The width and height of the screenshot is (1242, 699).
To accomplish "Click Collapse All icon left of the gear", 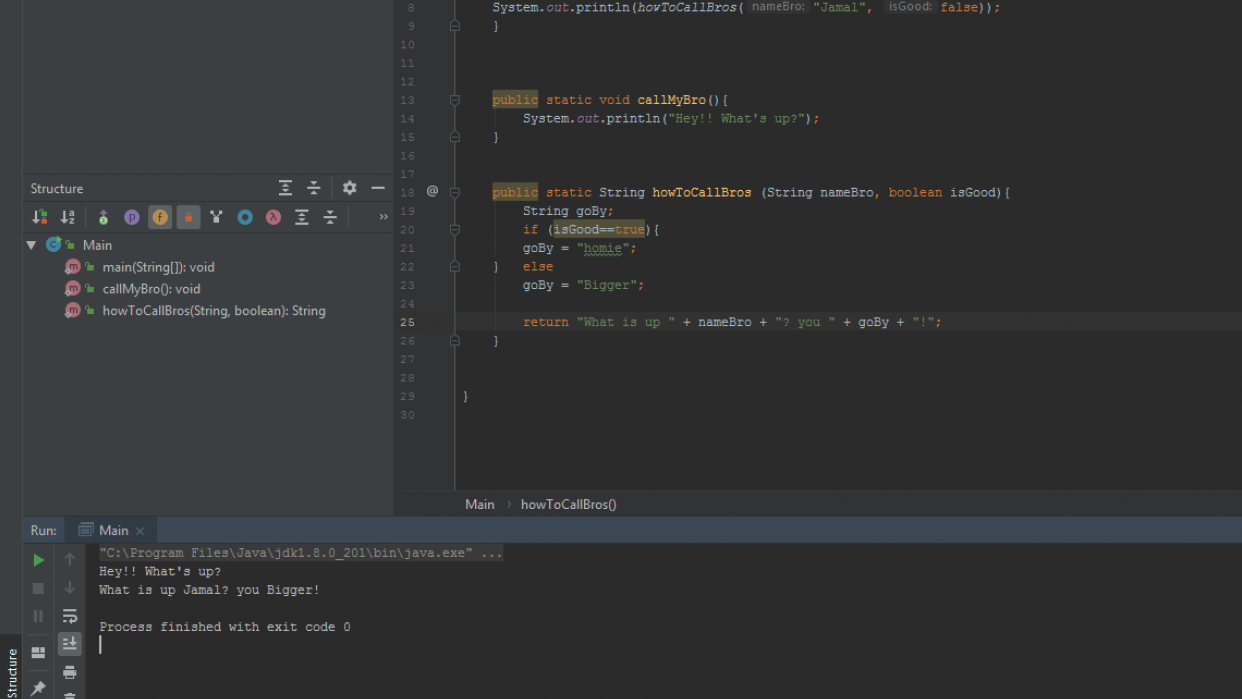I will [313, 188].
